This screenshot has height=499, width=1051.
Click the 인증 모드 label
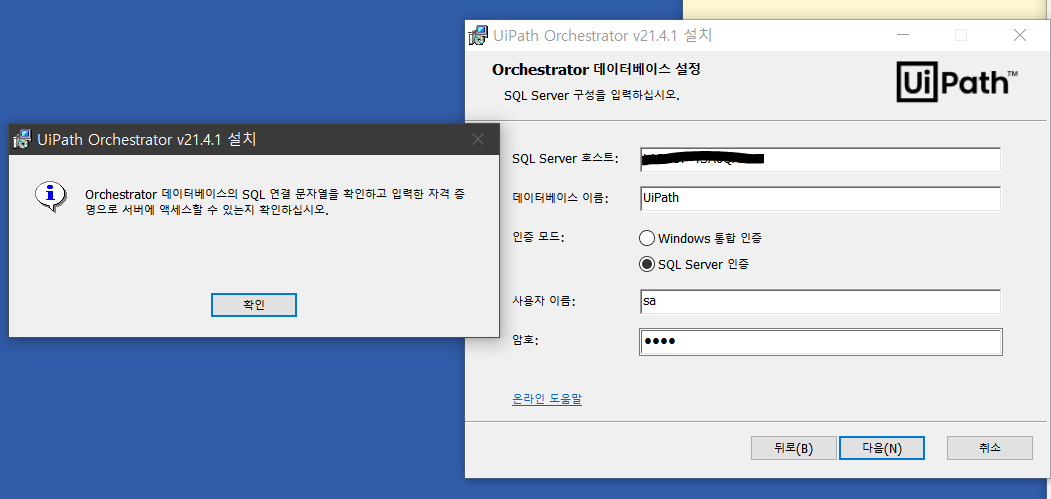pos(538,237)
